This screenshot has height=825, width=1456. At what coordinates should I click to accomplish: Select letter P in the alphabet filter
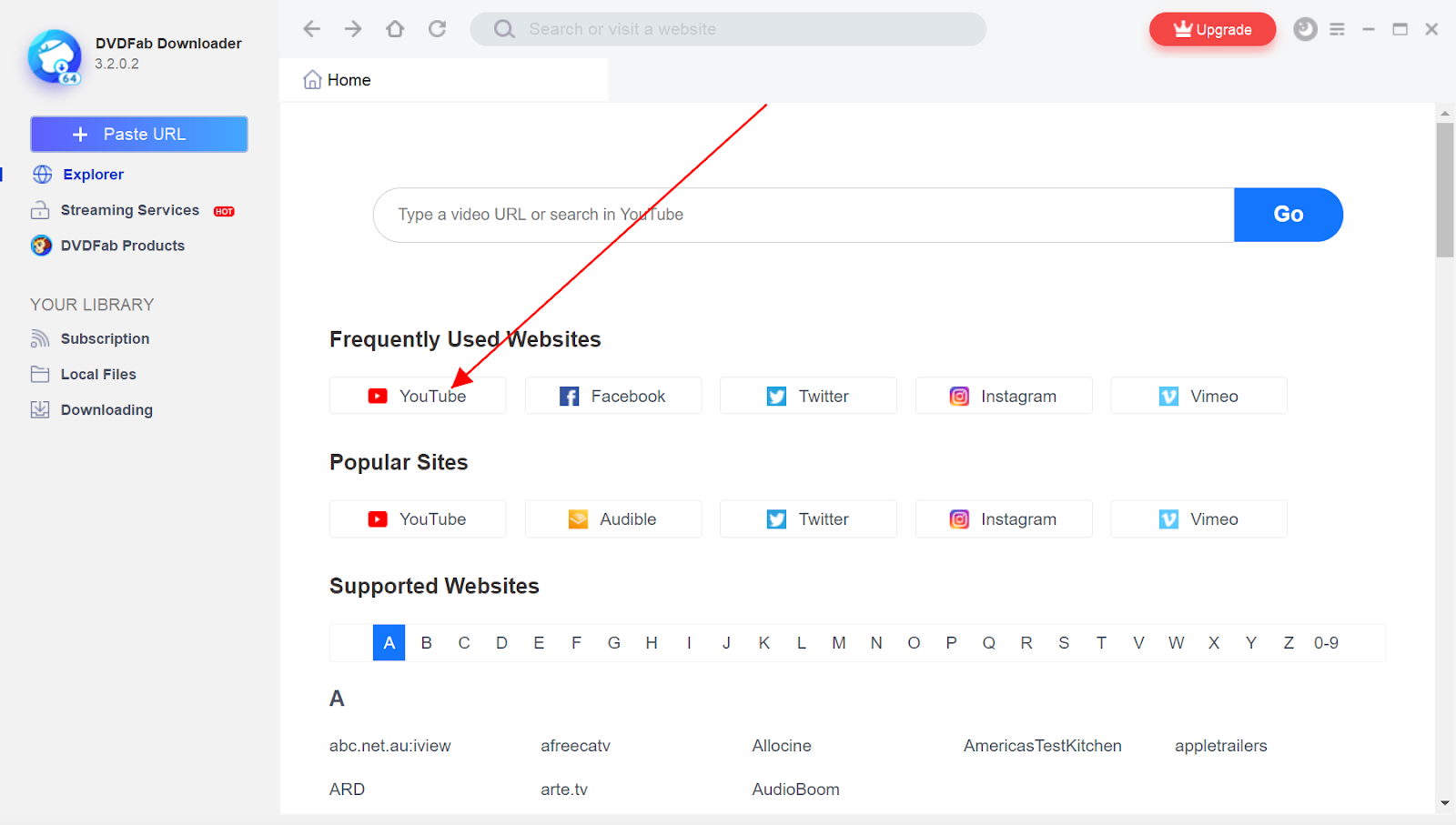pyautogui.click(x=951, y=643)
